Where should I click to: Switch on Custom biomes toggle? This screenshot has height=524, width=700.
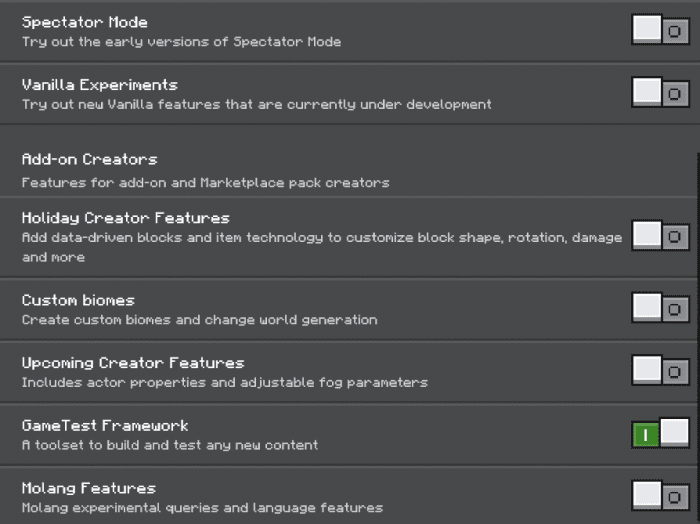pyautogui.click(x=661, y=308)
